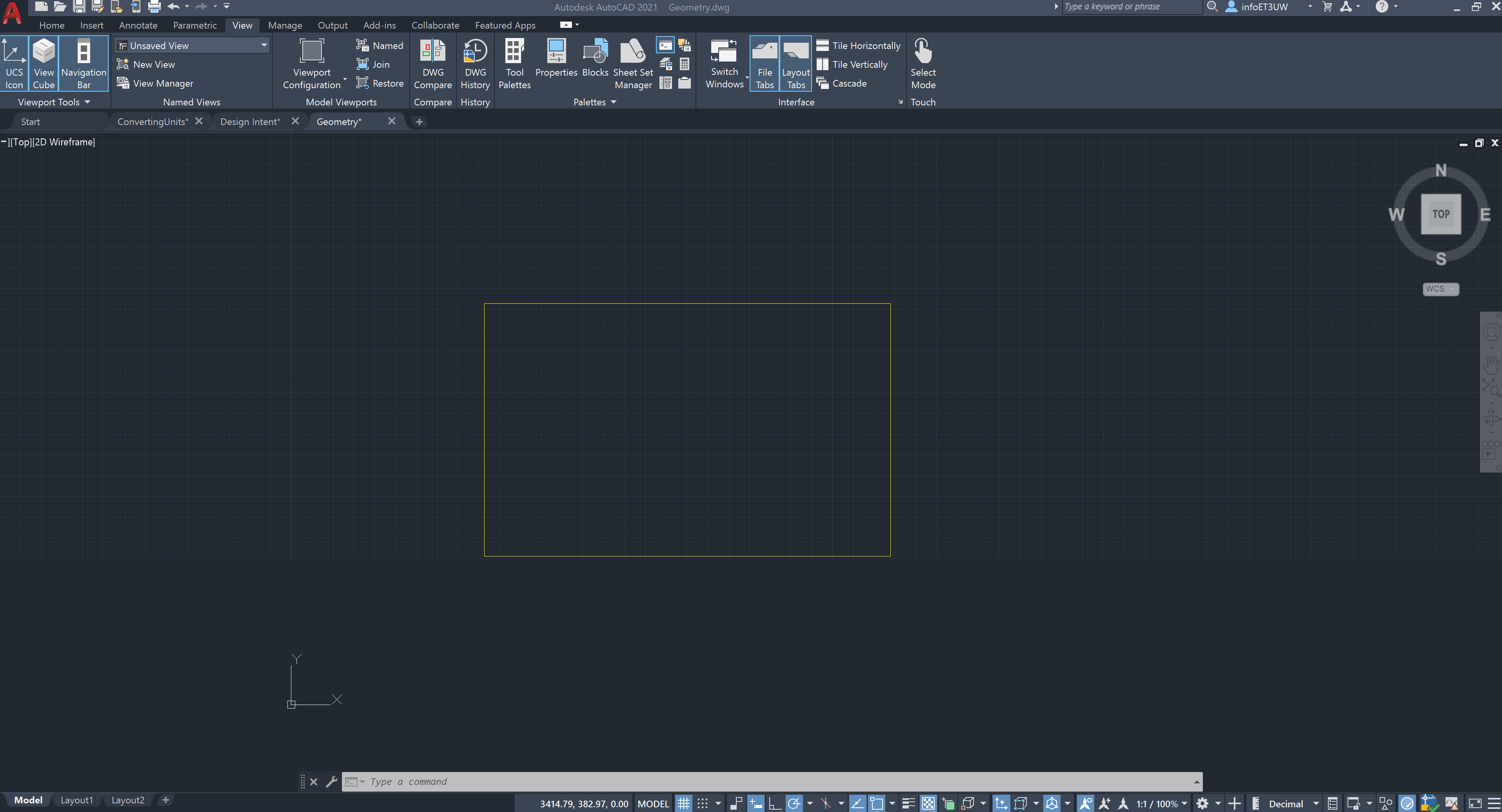
Task: Toggle grid display in the status bar
Action: coord(683,803)
